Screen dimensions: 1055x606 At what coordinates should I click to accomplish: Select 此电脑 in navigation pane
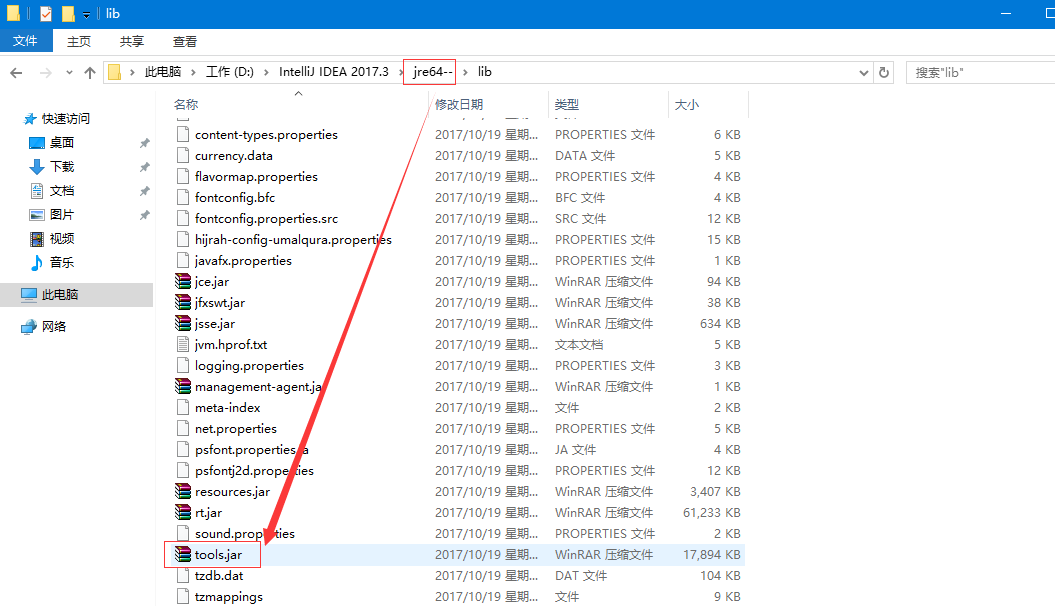pos(77,295)
